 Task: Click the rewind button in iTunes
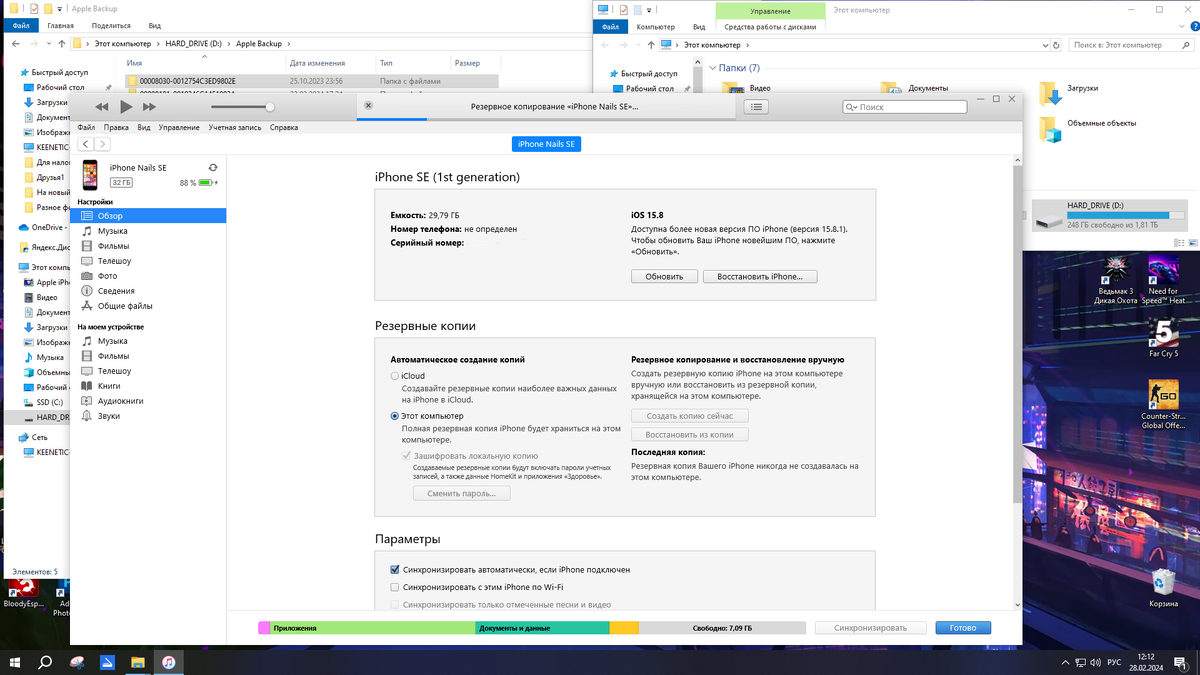(x=102, y=107)
